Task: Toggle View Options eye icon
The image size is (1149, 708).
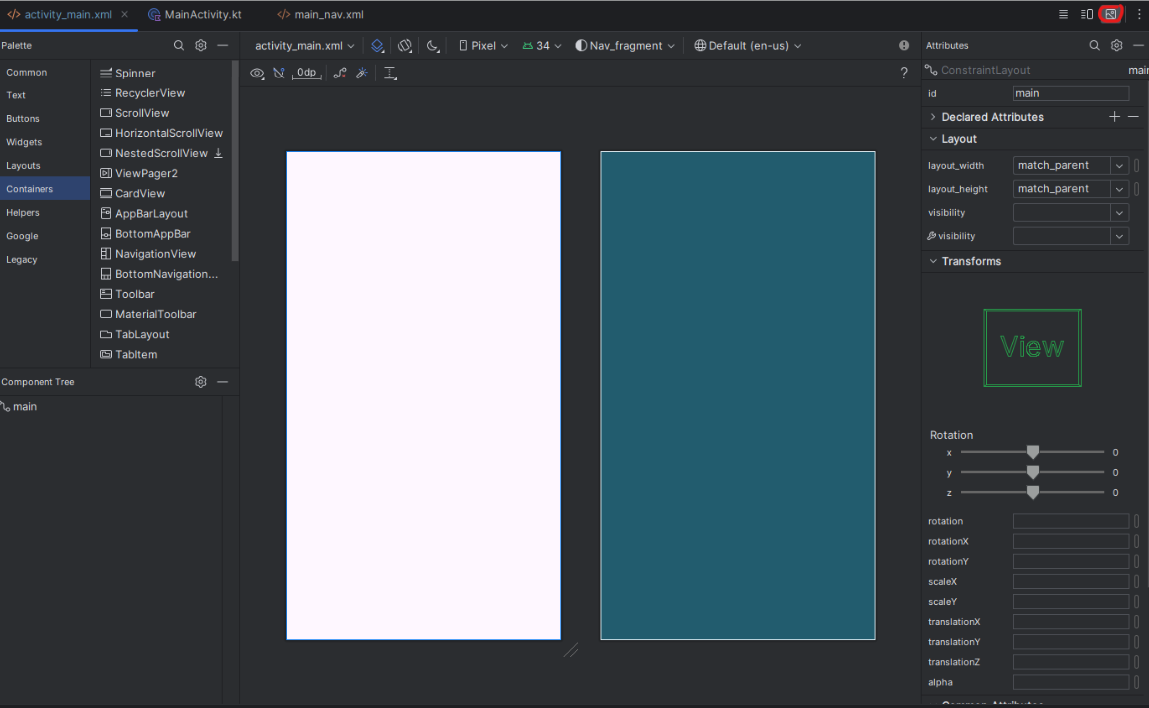Action: point(256,73)
